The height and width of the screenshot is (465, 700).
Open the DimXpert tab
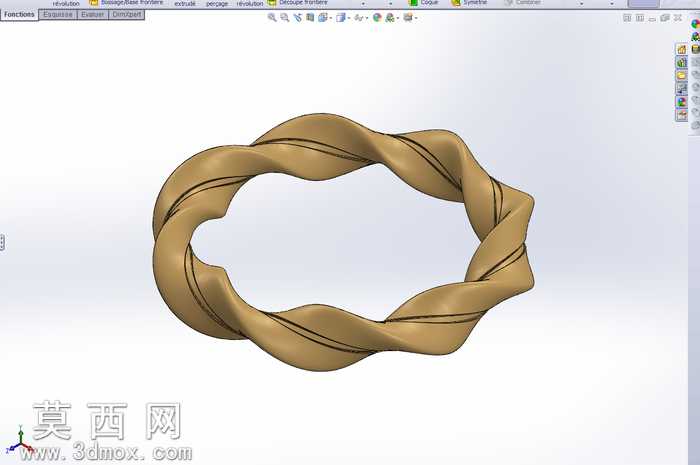[127, 15]
